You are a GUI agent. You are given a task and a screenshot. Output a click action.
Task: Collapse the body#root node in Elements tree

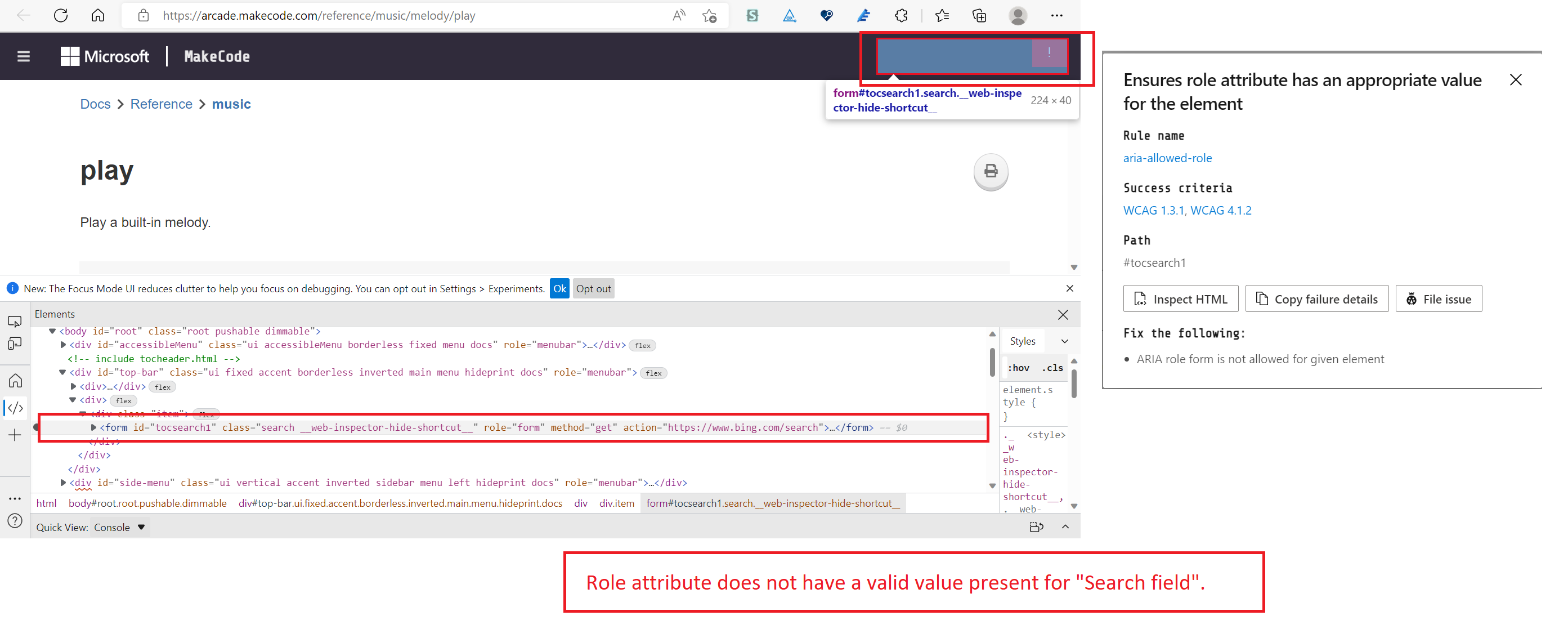[52, 331]
